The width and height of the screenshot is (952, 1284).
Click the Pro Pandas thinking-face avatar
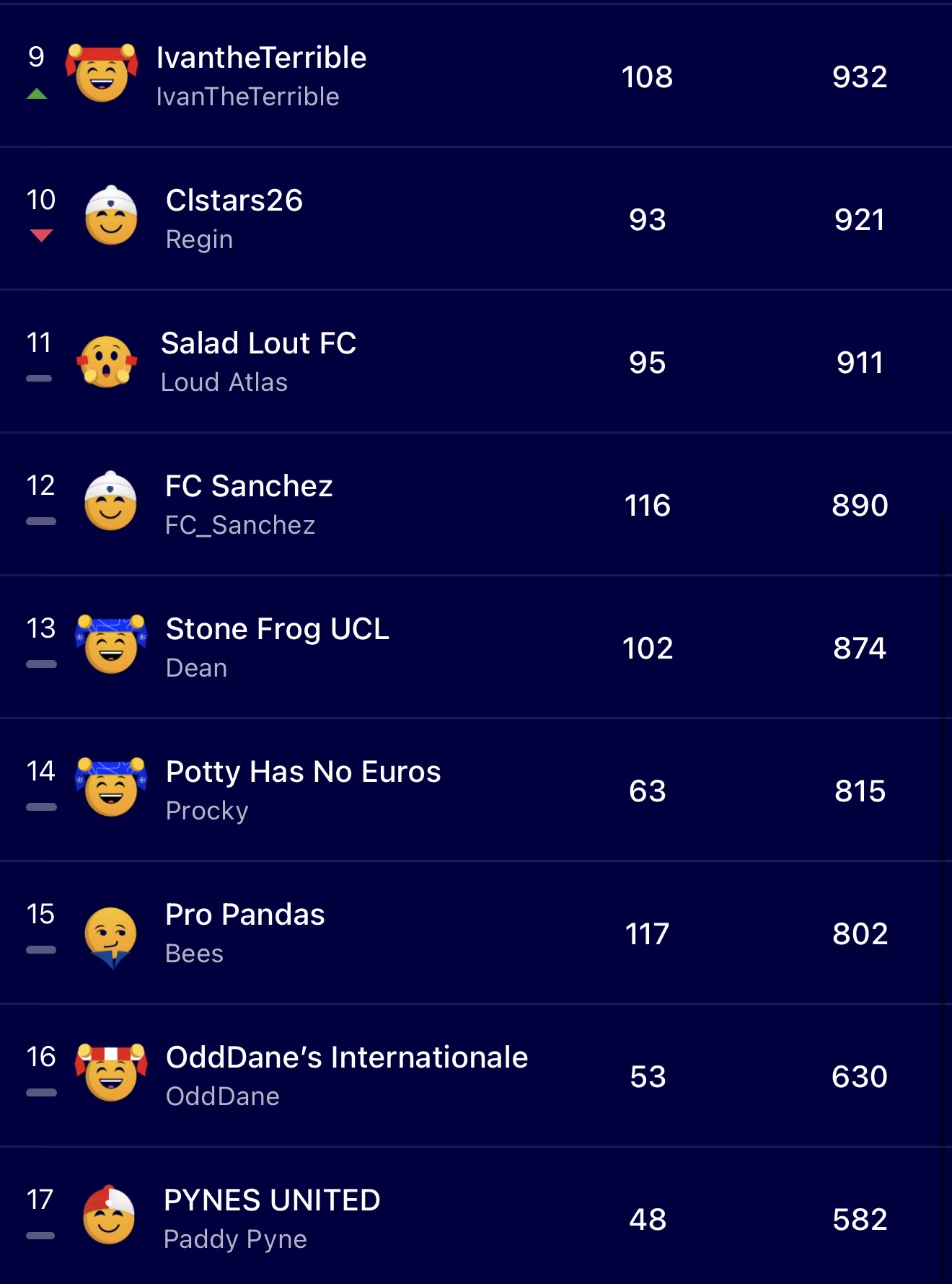point(110,936)
